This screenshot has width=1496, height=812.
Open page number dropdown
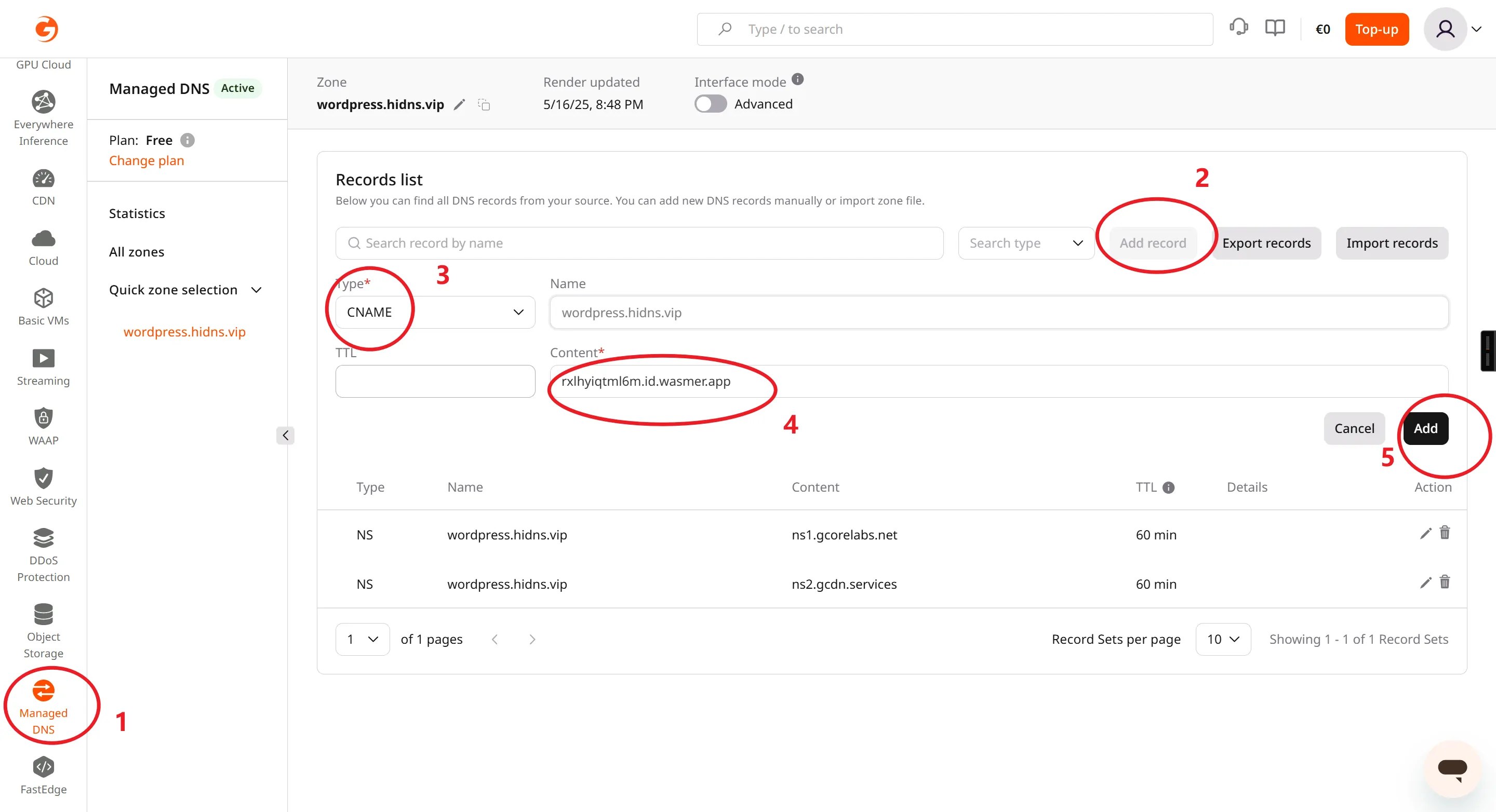click(x=363, y=639)
